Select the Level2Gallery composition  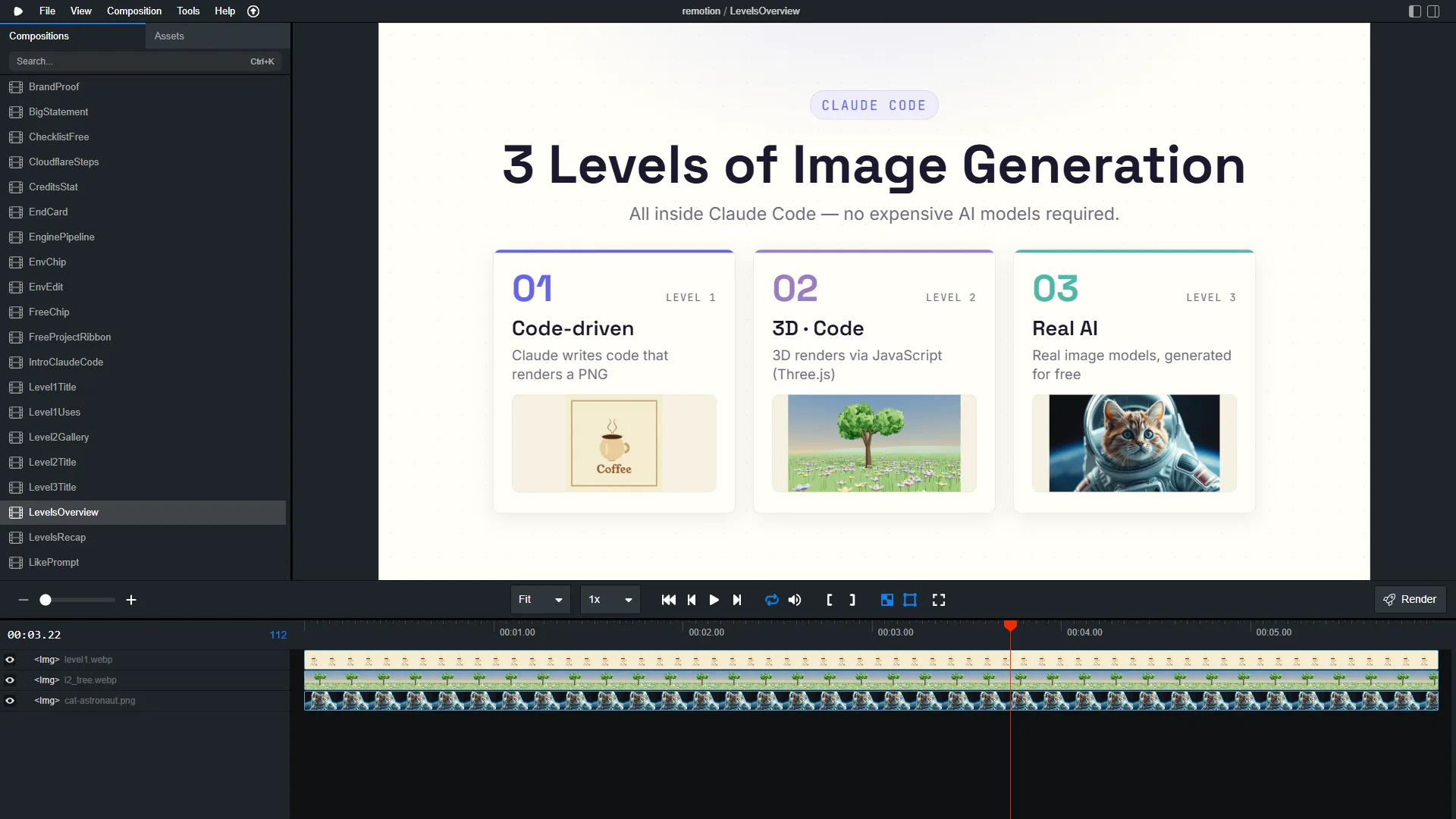(143, 438)
